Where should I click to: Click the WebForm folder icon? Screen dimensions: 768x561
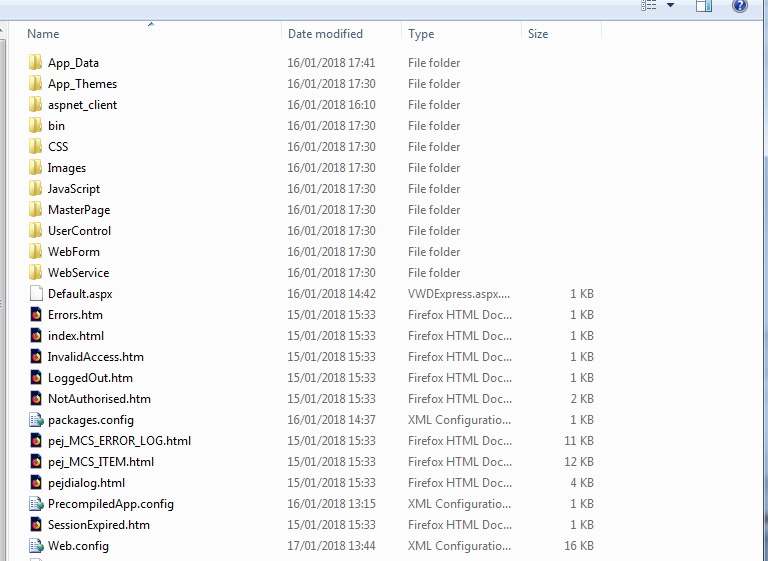click(x=35, y=251)
